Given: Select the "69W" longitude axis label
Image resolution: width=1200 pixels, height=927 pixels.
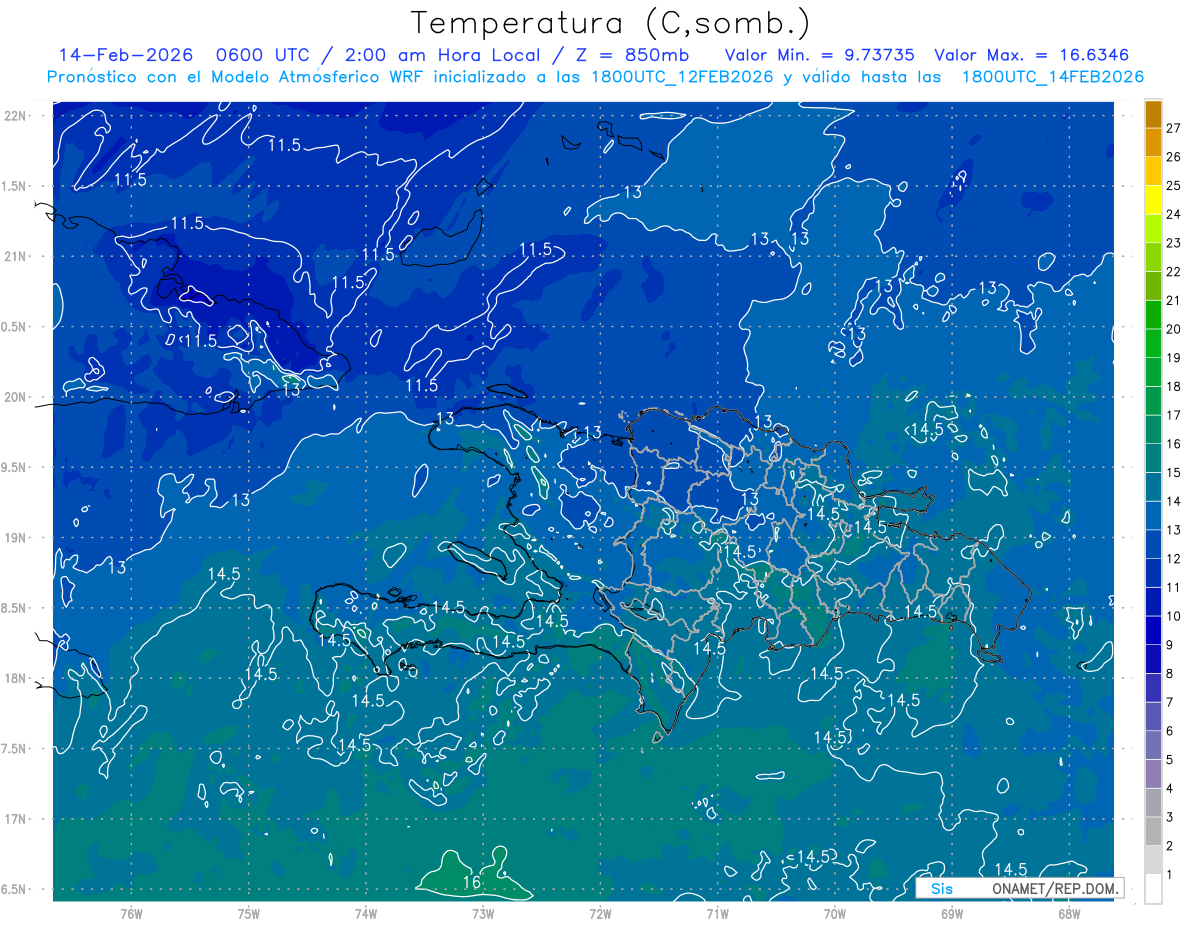Looking at the screenshot, I should click(x=952, y=913).
